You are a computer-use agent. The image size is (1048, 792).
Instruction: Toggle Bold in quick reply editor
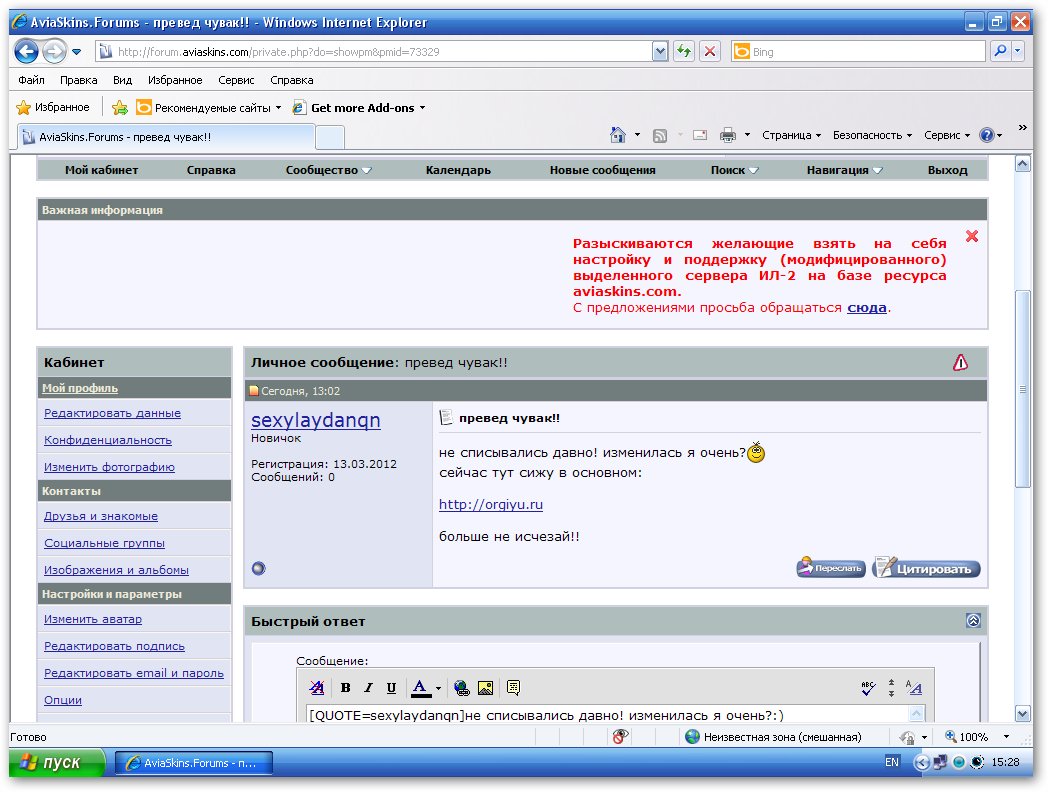346,687
